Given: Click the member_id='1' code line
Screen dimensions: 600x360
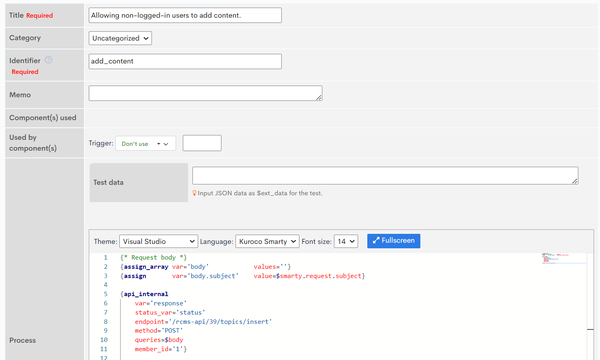Looking at the screenshot, I should [160, 349].
